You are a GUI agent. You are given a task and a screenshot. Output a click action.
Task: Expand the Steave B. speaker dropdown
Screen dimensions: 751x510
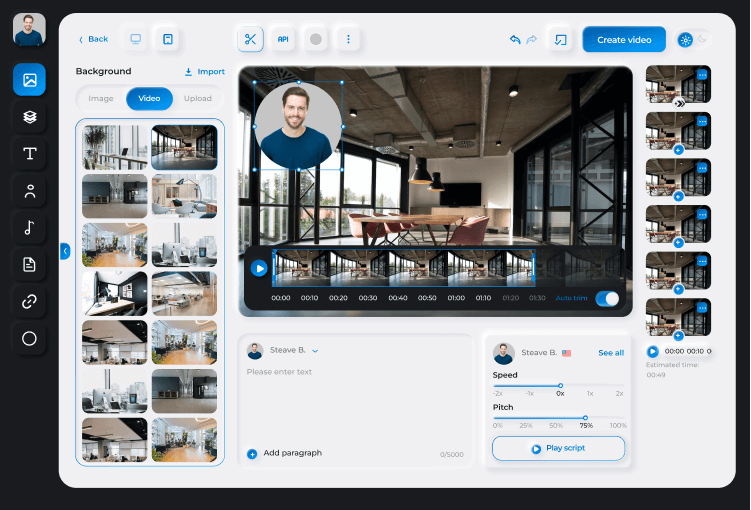tap(315, 351)
